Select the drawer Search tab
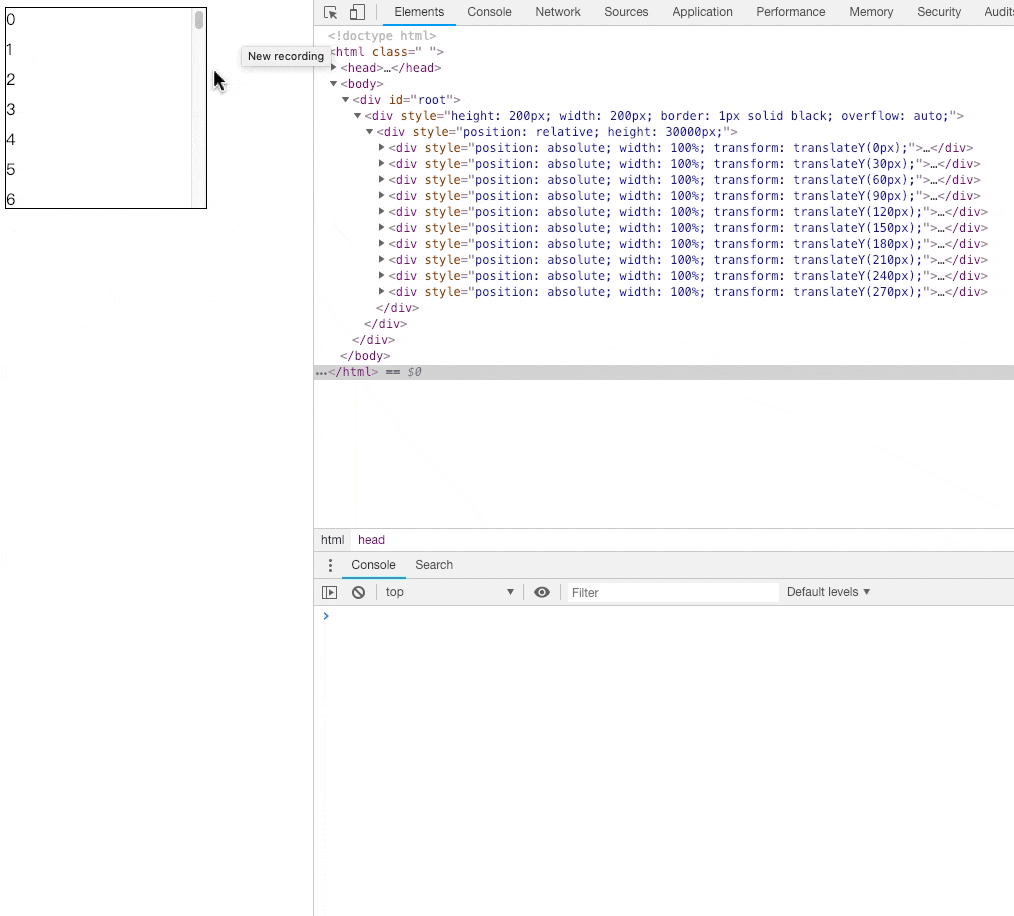This screenshot has width=1014, height=916. [x=434, y=565]
